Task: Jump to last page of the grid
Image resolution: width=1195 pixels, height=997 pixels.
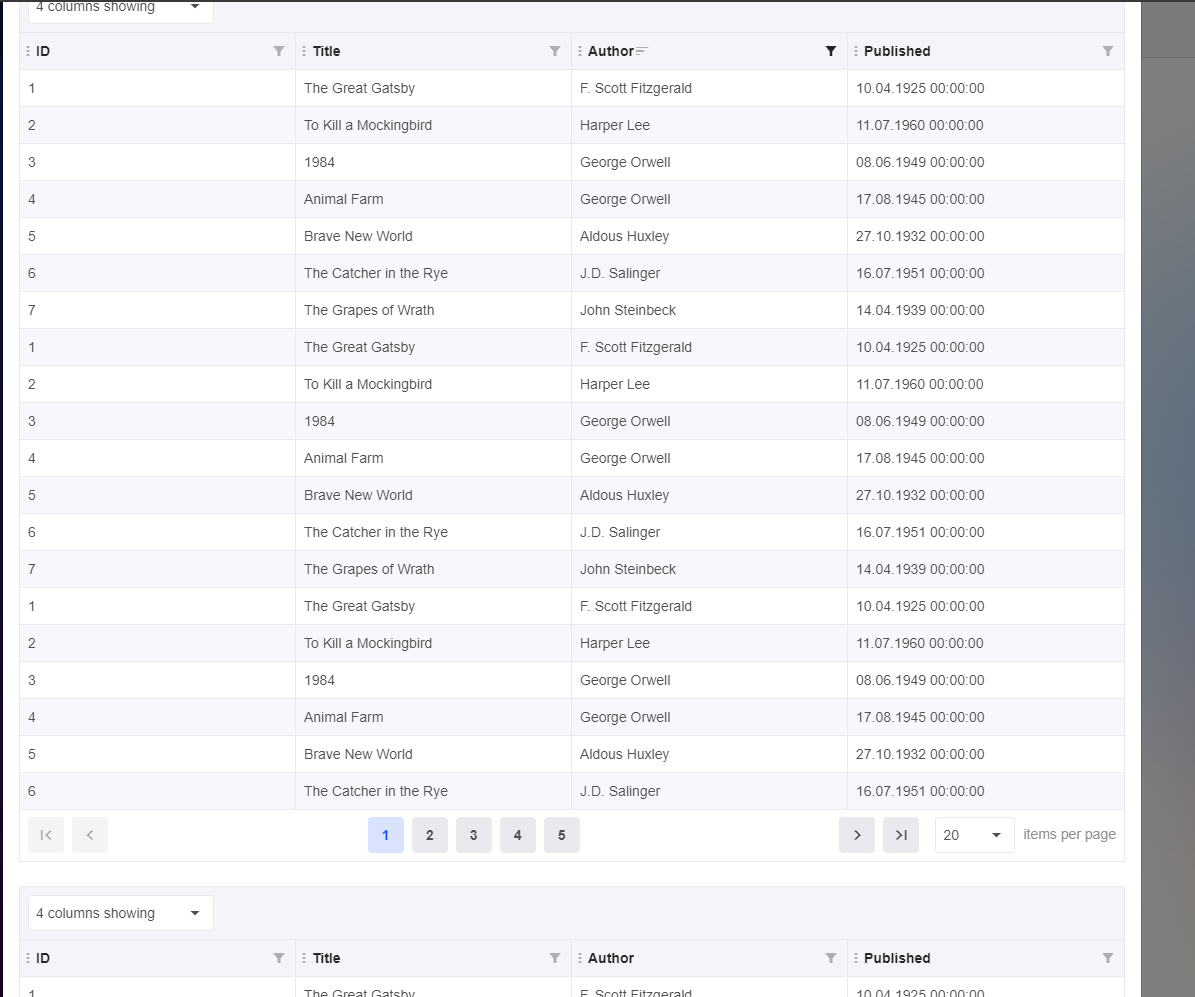Action: click(x=901, y=835)
